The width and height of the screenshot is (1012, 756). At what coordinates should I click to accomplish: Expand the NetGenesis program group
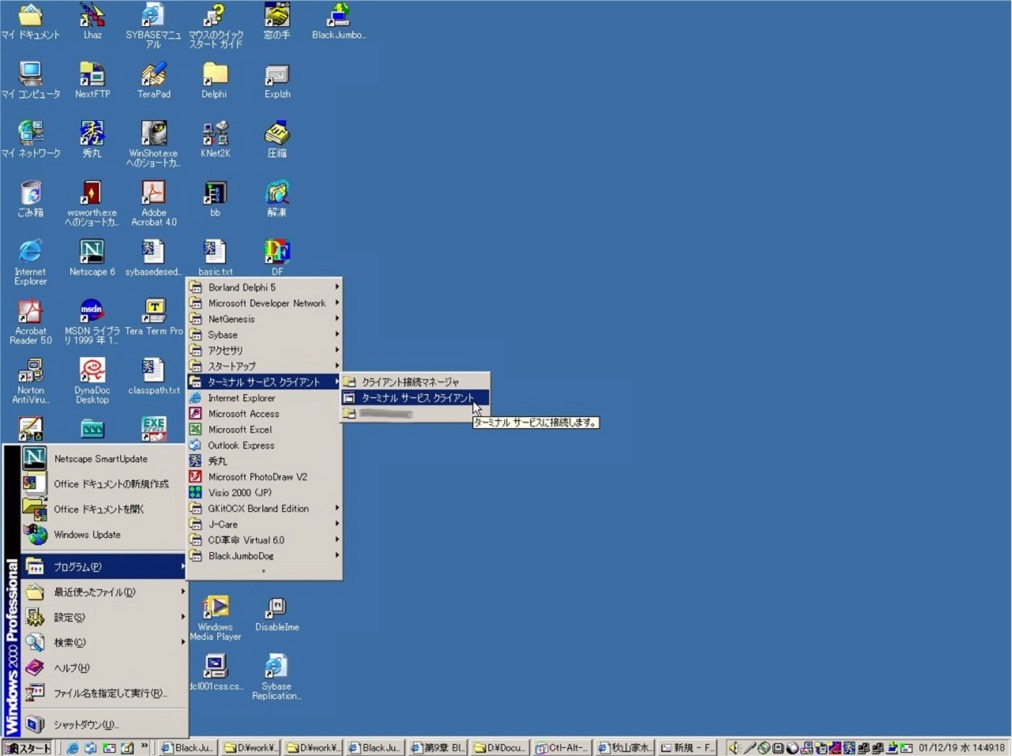coord(264,318)
